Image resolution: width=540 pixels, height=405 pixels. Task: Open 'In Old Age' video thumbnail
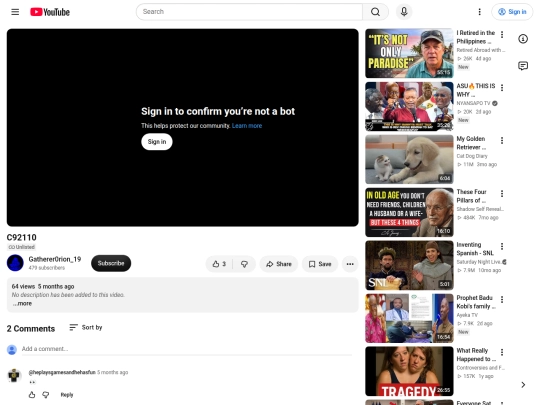coord(409,212)
